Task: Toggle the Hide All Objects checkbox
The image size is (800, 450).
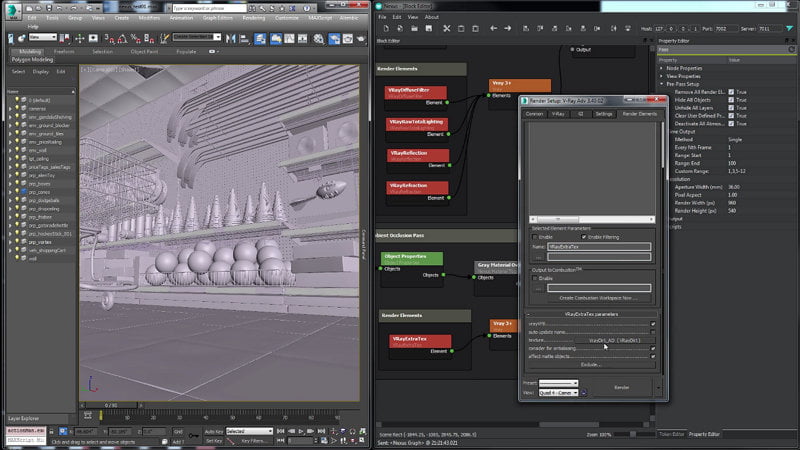Action: (731, 102)
